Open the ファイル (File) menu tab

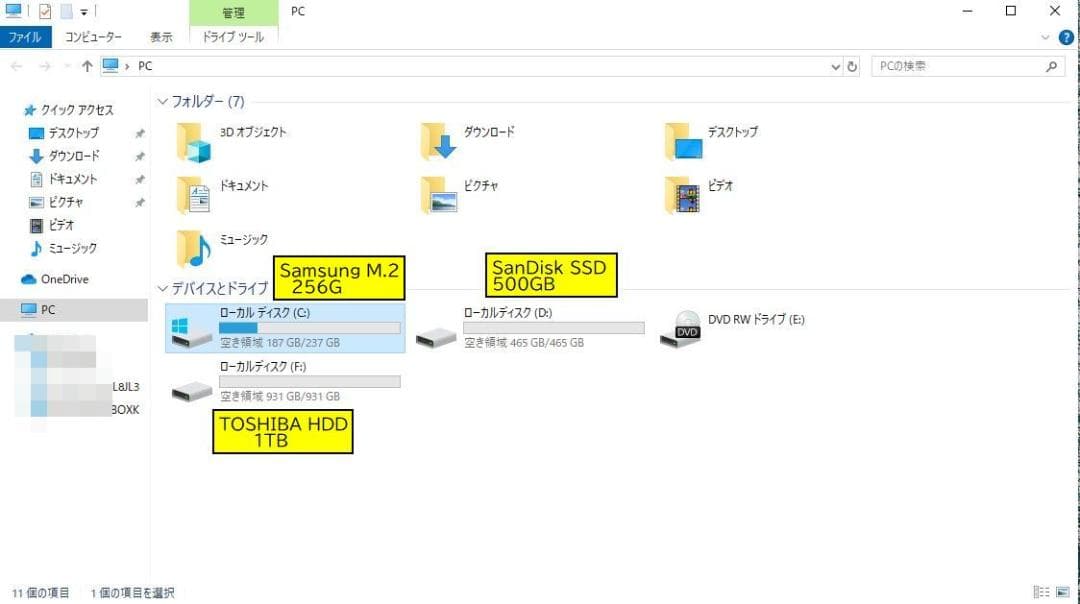25,37
